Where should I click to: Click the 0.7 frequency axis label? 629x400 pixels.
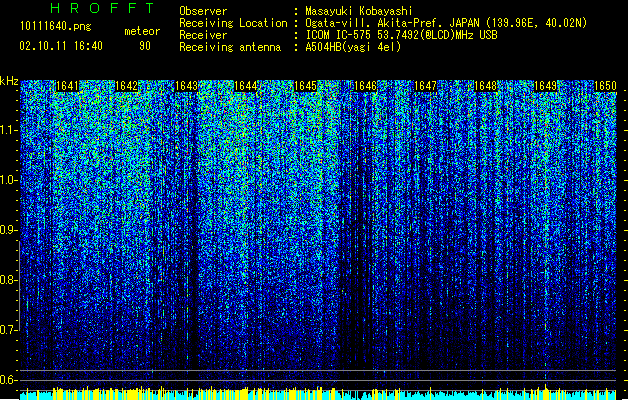[8, 330]
